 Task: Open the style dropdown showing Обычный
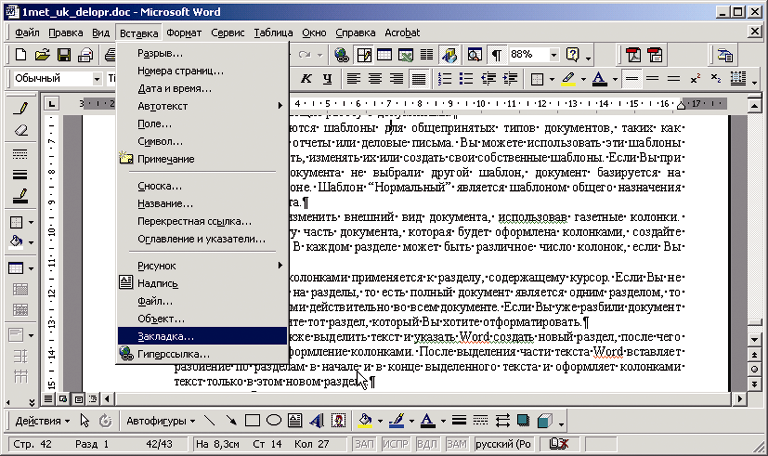96,78
